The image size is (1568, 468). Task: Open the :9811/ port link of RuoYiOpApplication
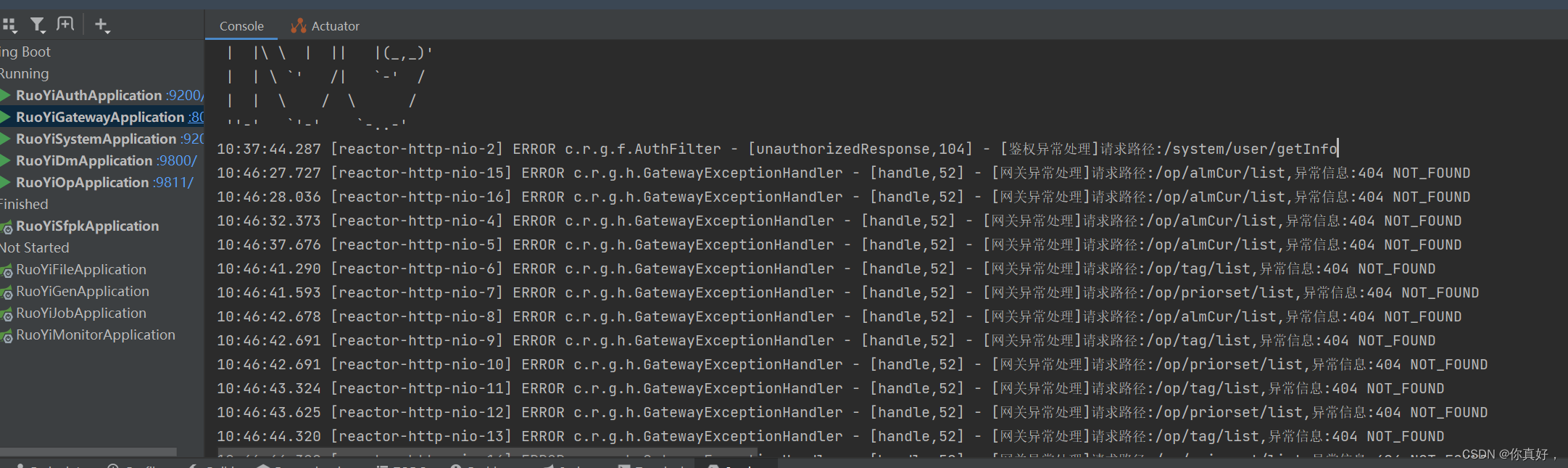tap(173, 182)
